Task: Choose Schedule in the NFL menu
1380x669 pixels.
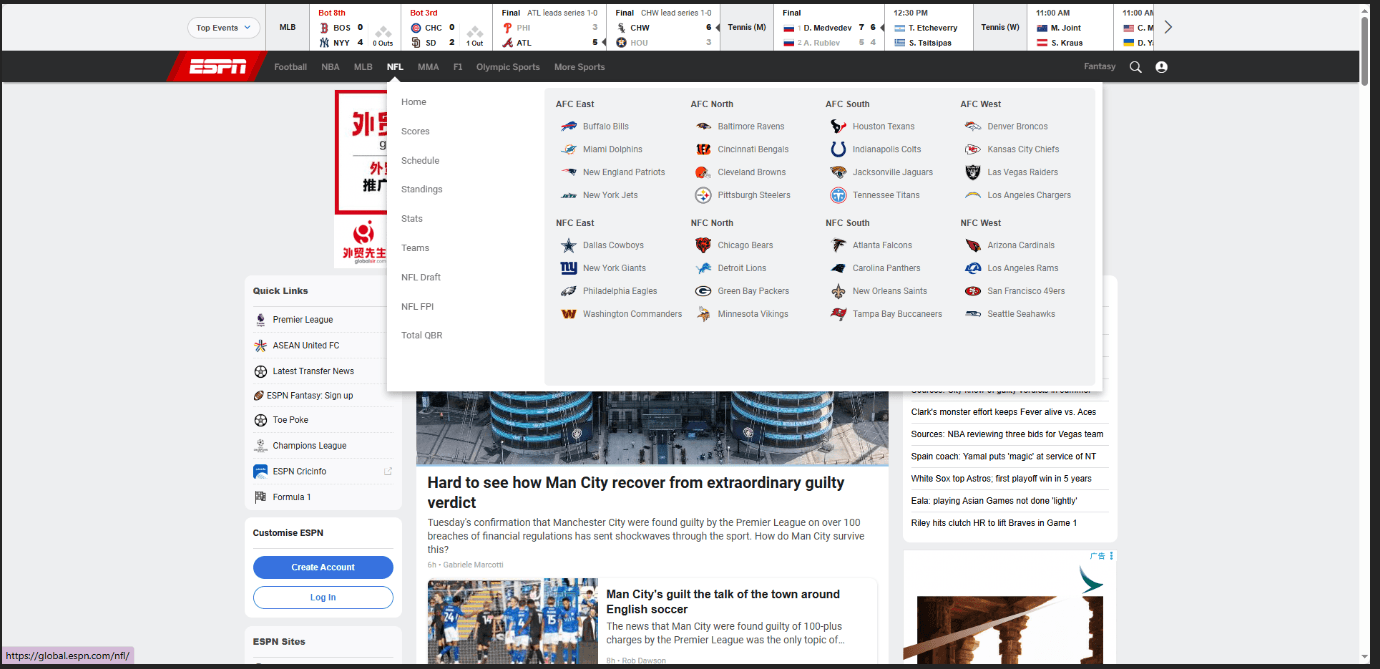Action: [x=420, y=160]
